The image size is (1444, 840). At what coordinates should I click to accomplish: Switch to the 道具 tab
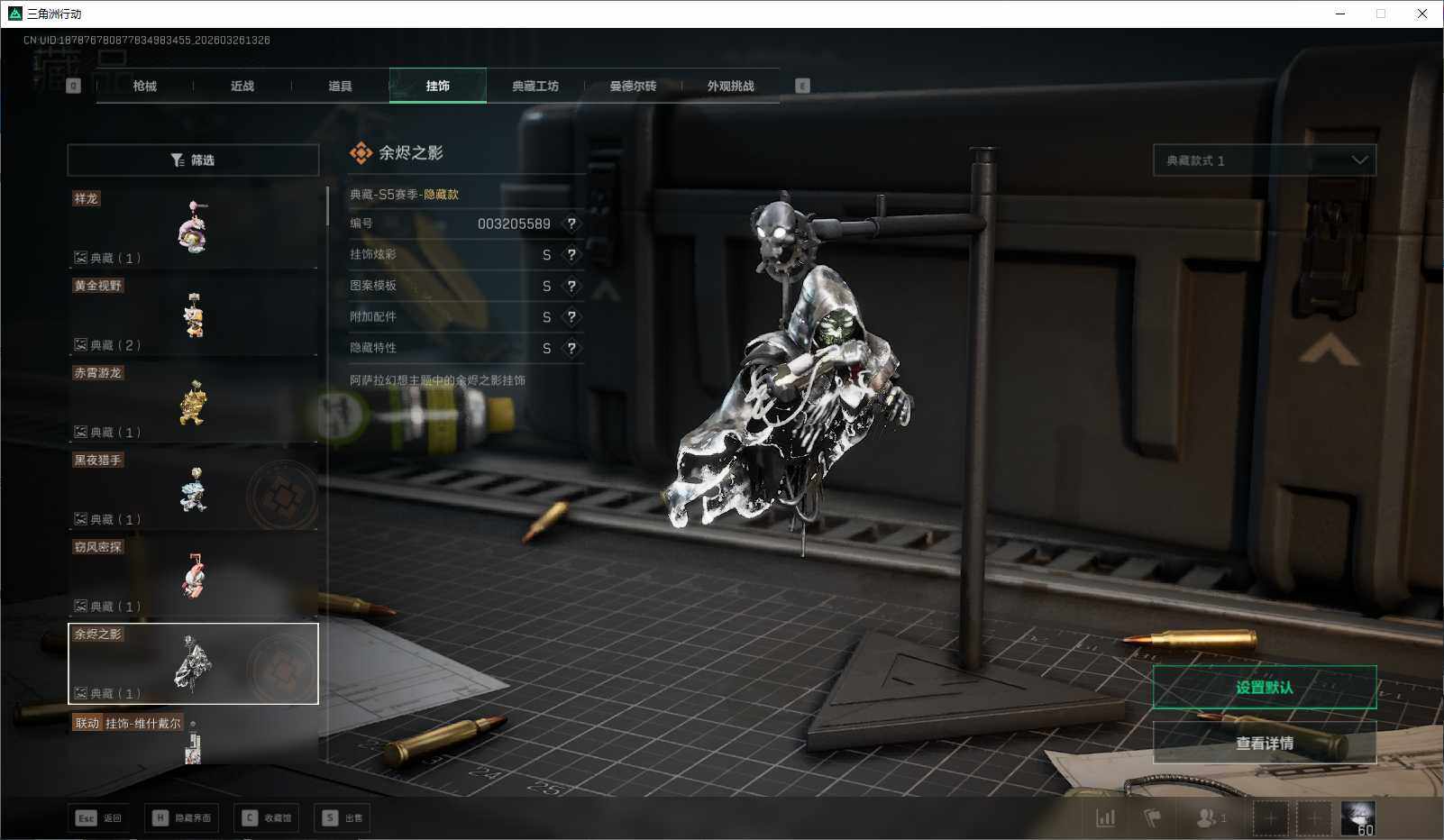tap(340, 86)
